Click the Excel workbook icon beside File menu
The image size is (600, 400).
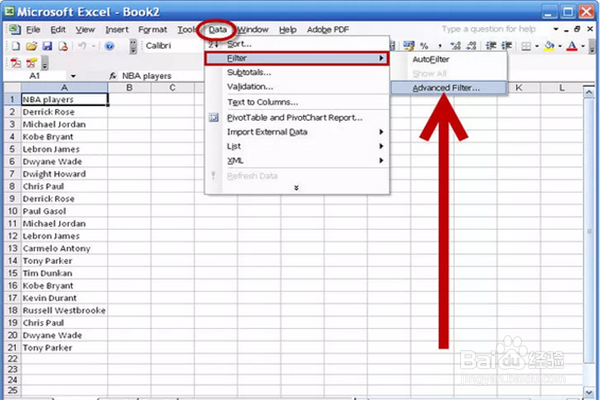(x=15, y=29)
